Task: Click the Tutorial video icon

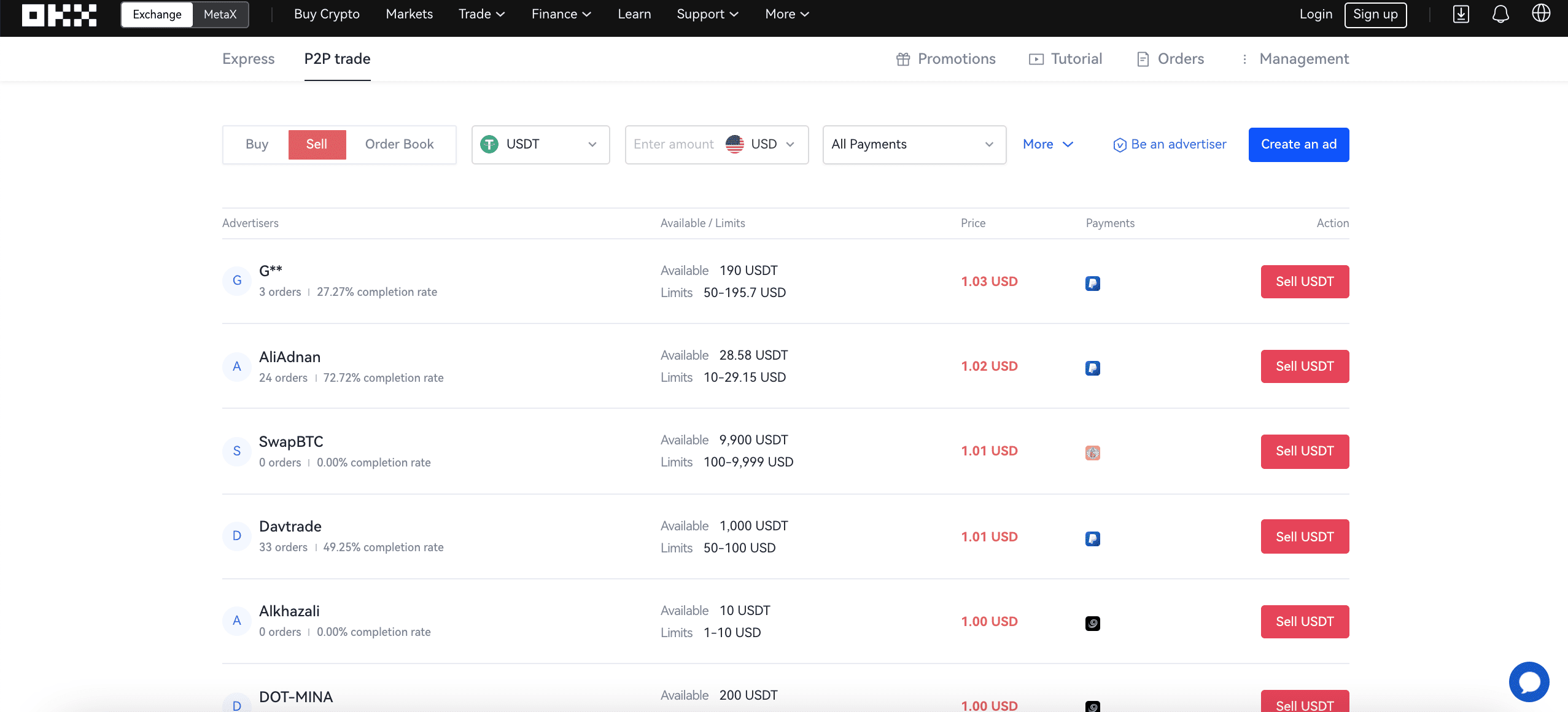Action: 1036,59
